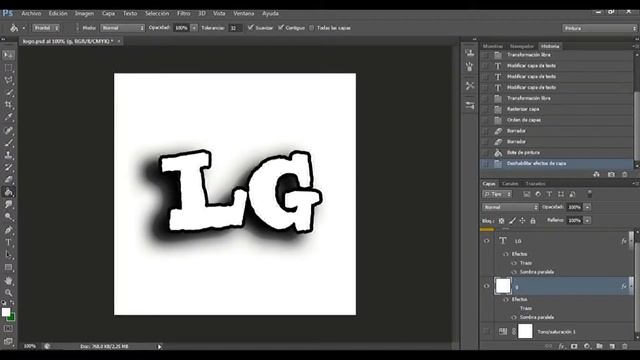Create a new layer

[612, 346]
